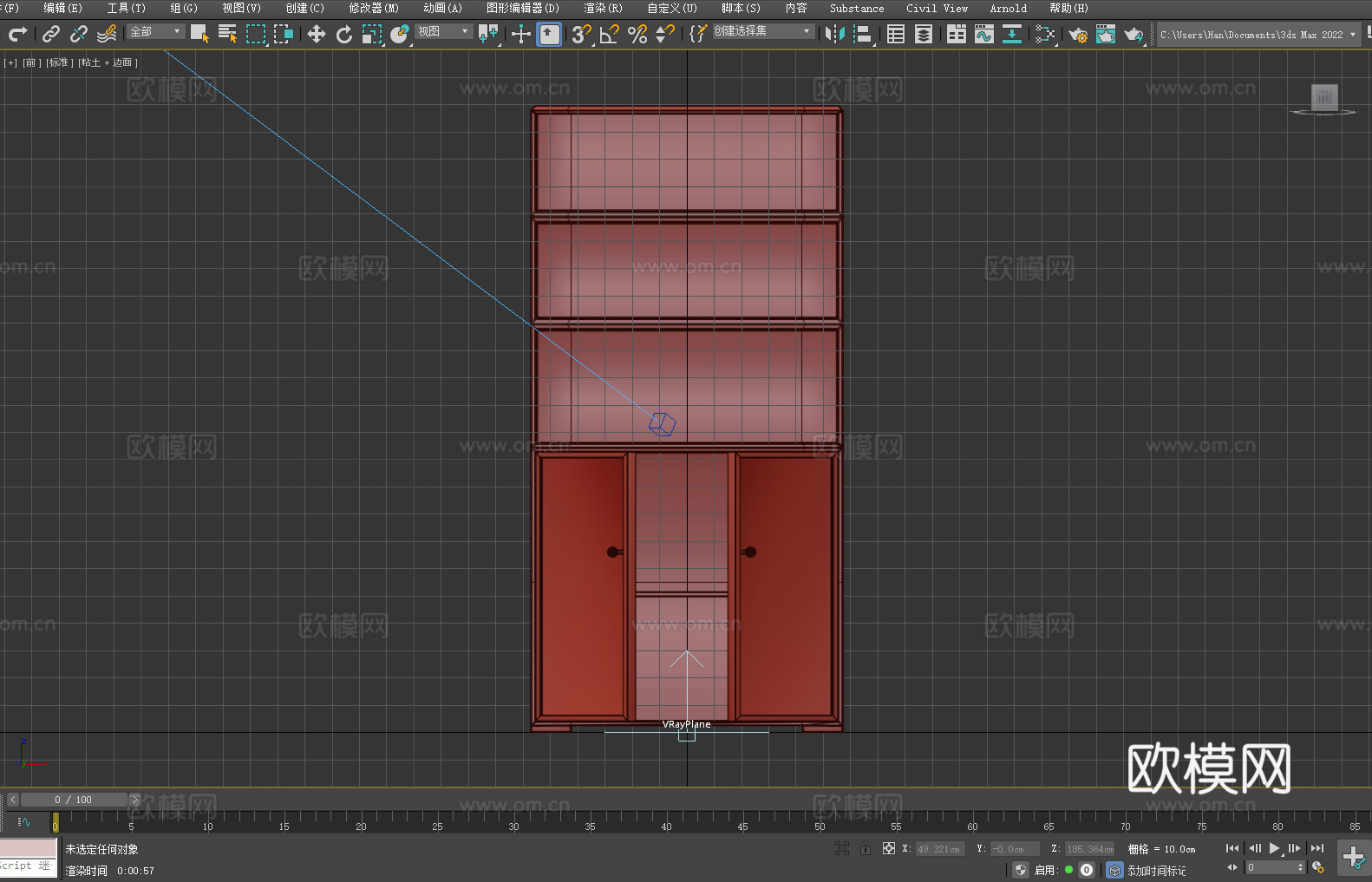Step time slider back with left arrow
The height and width of the screenshot is (882, 1372).
click(x=13, y=800)
